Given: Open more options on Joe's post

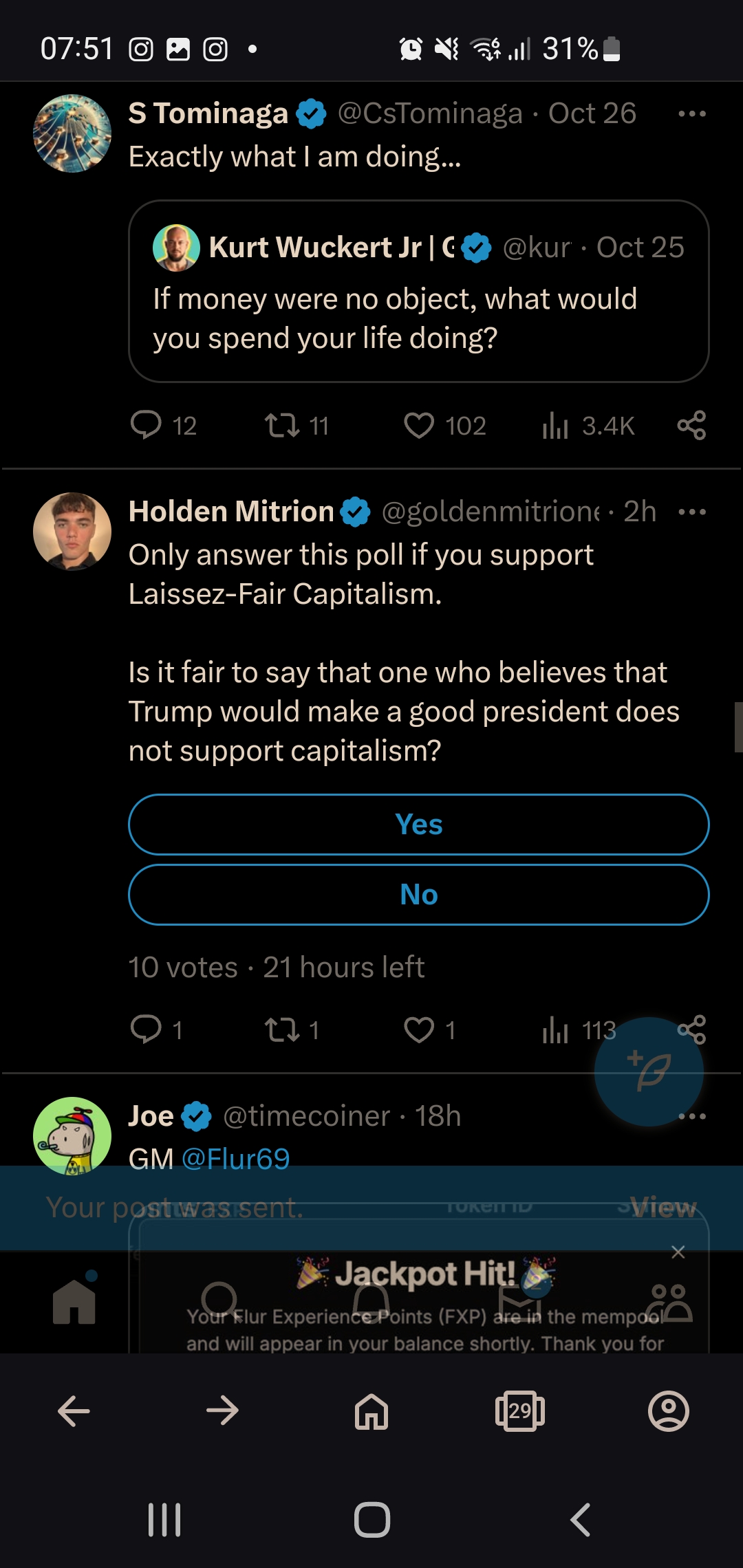Looking at the screenshot, I should (692, 1116).
